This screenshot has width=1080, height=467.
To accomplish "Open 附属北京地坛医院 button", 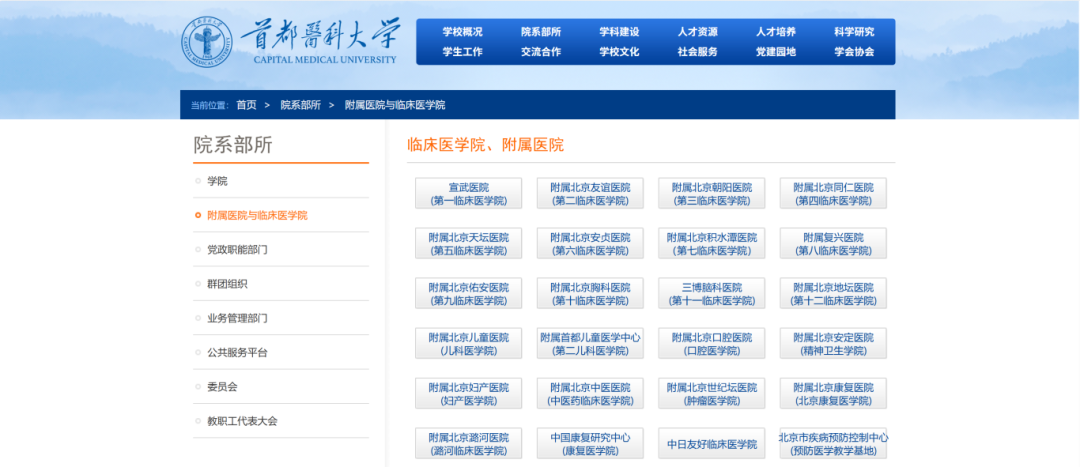I will 833,293.
